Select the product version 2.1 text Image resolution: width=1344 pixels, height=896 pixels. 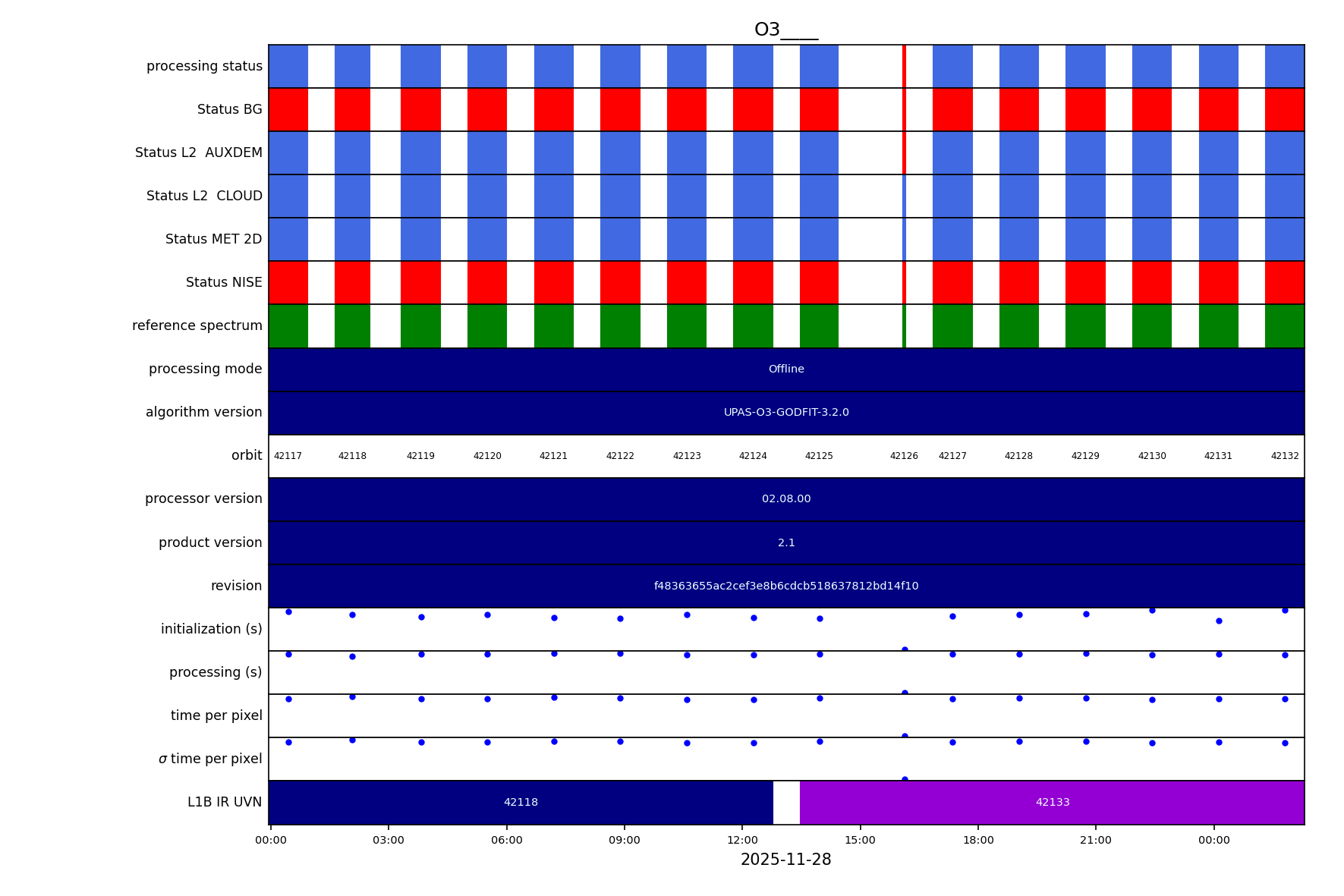786,543
